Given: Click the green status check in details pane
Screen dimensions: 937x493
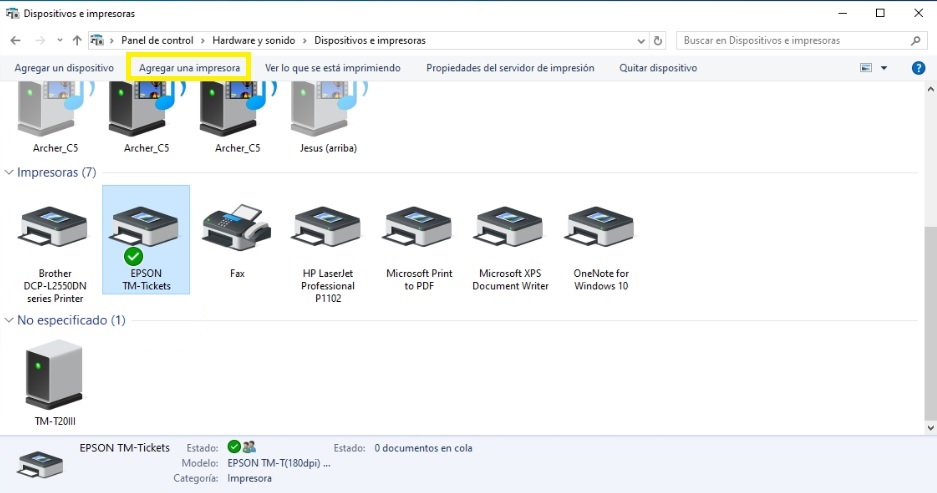Looking at the screenshot, I should [x=234, y=447].
